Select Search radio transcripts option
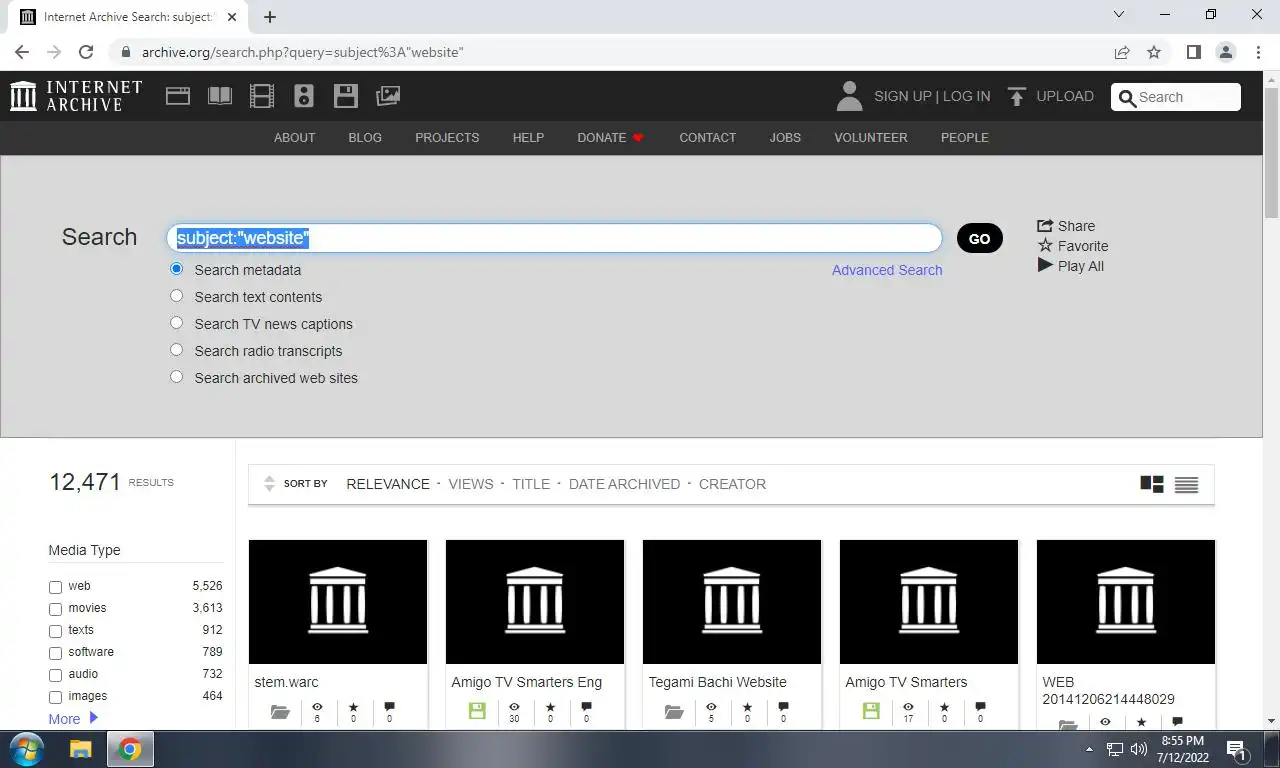Screen dimensions: 1280x768 click(177, 350)
